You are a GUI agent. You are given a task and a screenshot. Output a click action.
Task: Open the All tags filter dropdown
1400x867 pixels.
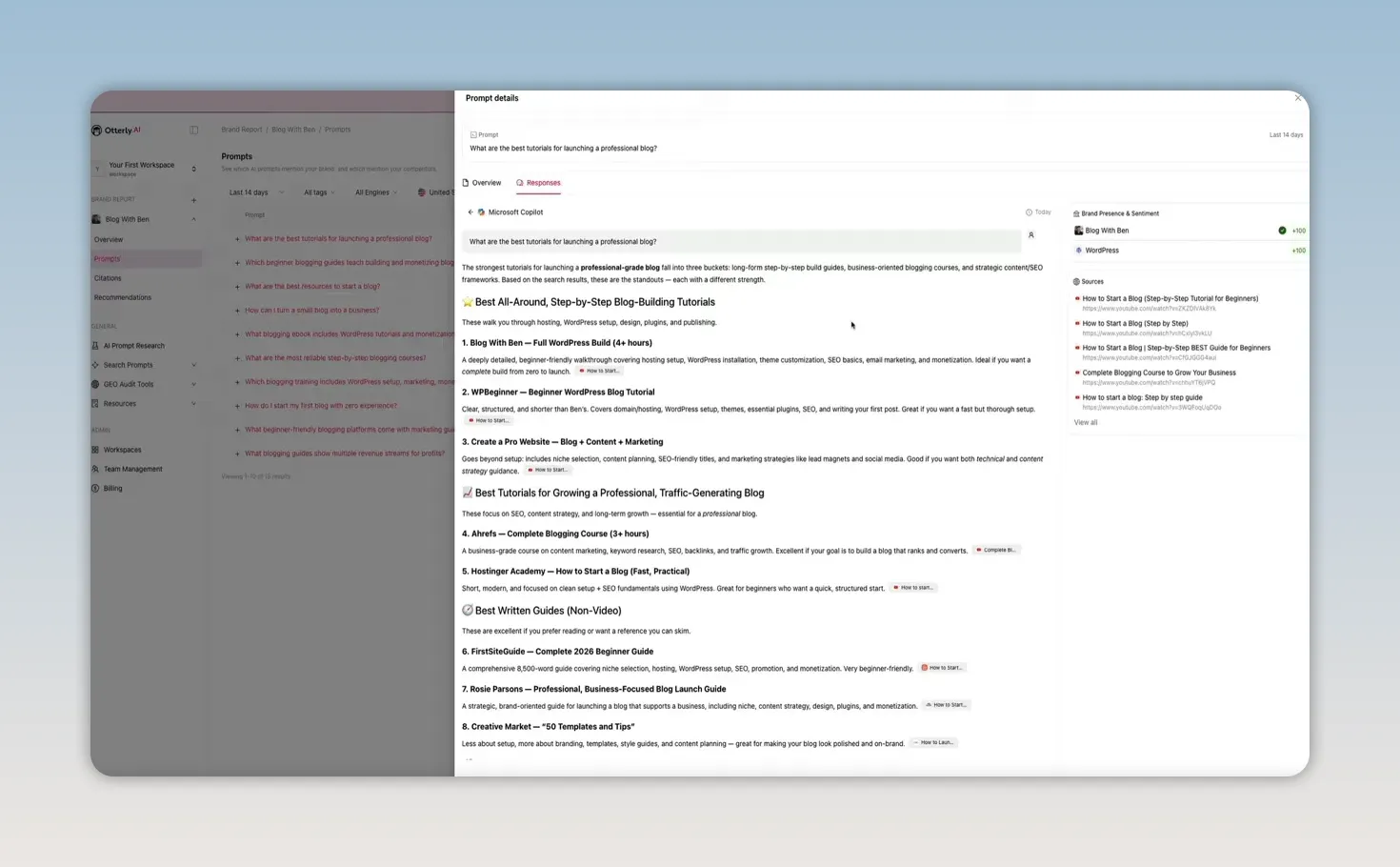click(x=319, y=192)
